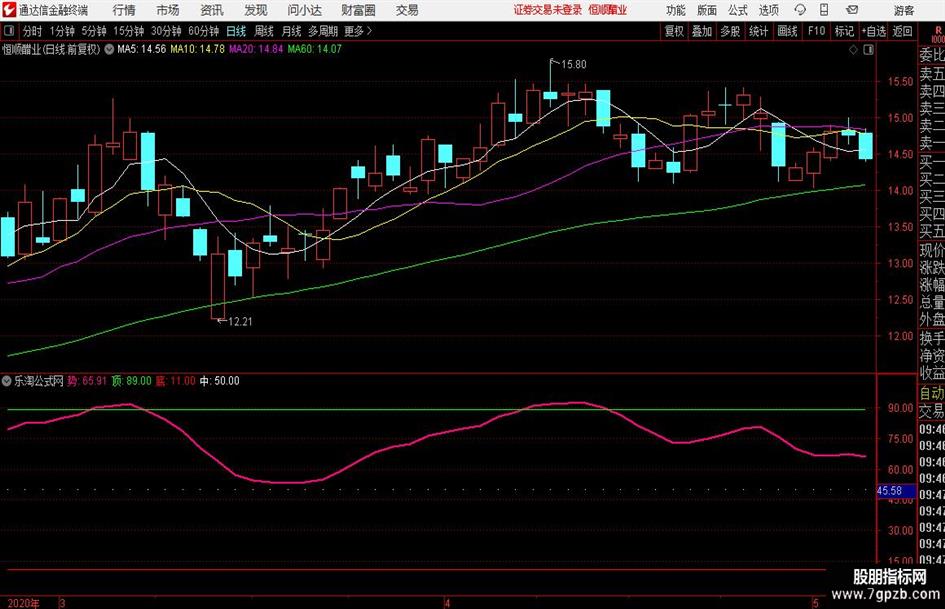Open the 版面 menu
The image size is (945, 609).
pos(707,10)
